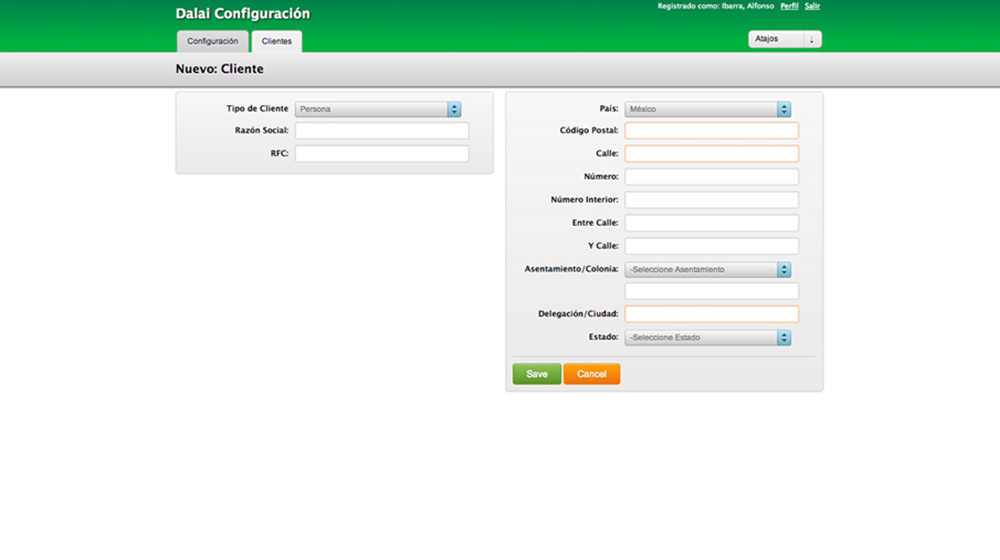Focus the Entre Calle input

[711, 223]
